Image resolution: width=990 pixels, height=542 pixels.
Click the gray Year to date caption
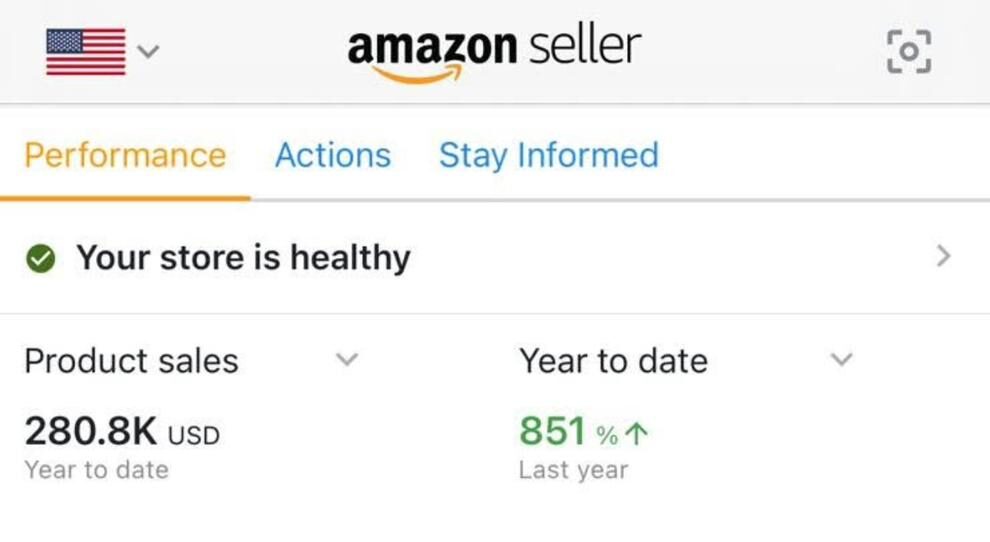[x=96, y=470]
